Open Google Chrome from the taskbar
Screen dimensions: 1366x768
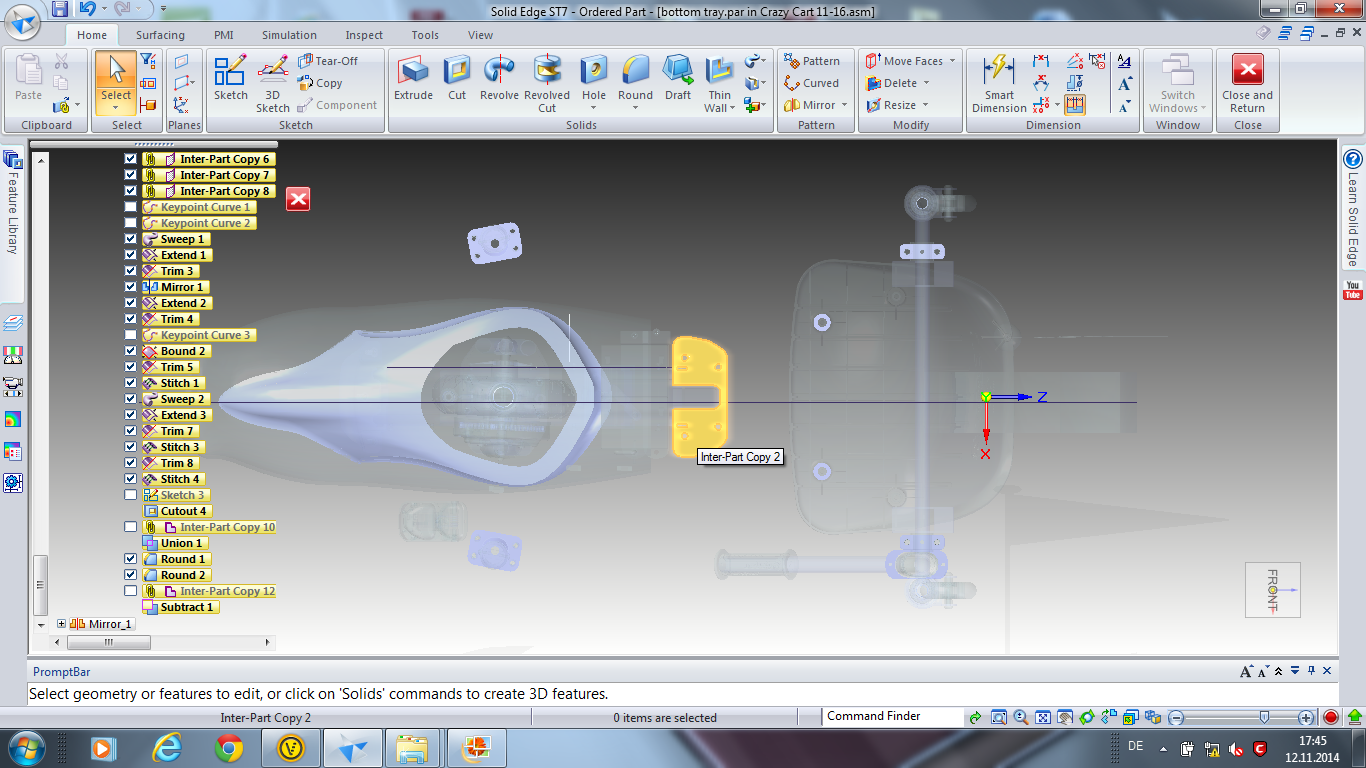(x=229, y=748)
